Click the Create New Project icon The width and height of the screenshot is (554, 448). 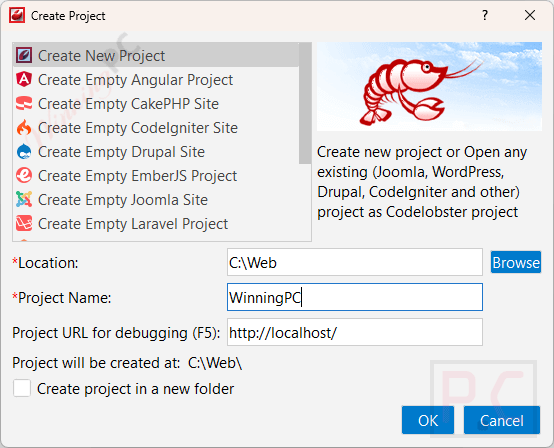24,55
